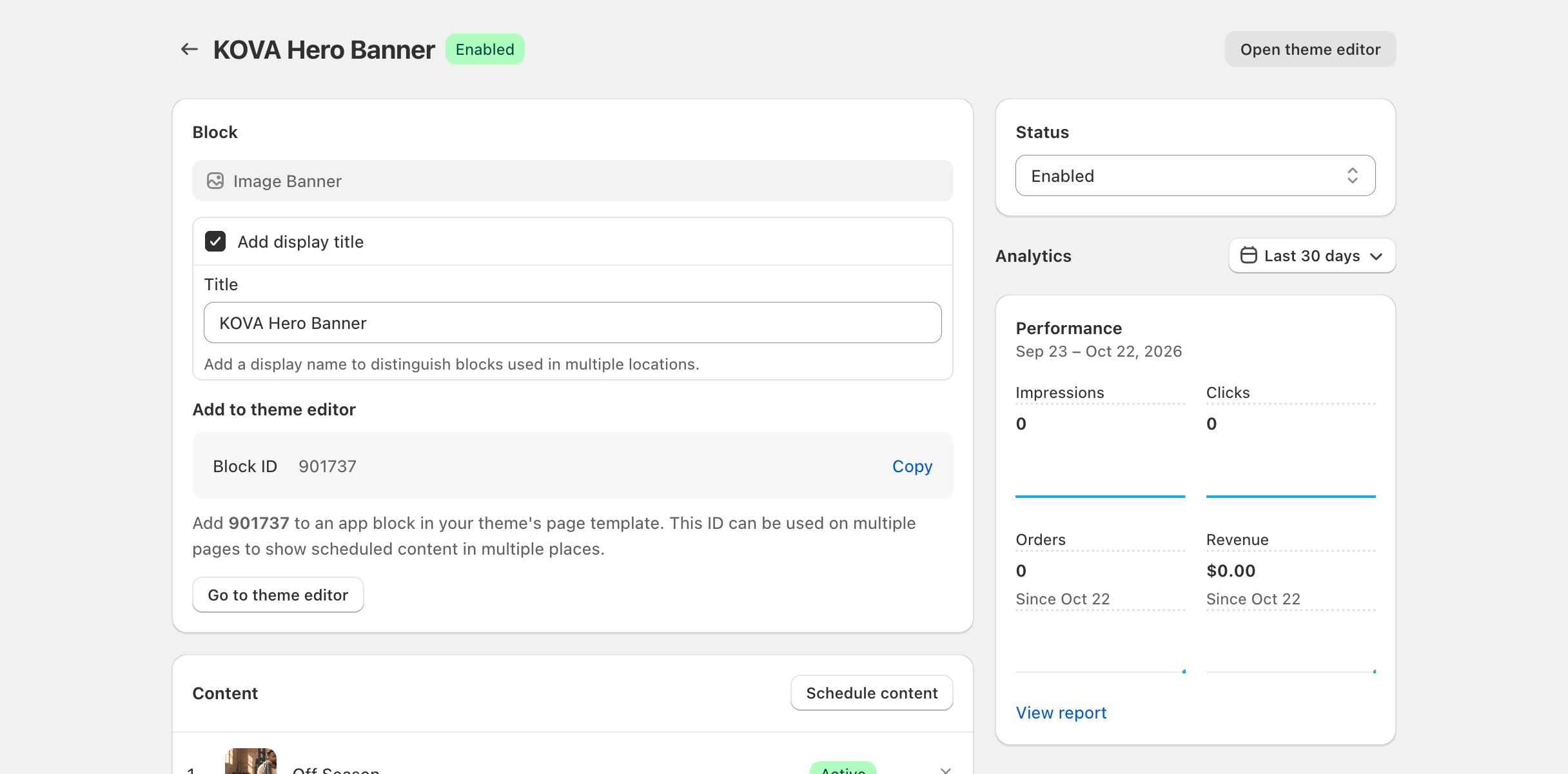Click the calendar icon in date range
Viewport: 1568px width, 774px height.
pos(1248,255)
